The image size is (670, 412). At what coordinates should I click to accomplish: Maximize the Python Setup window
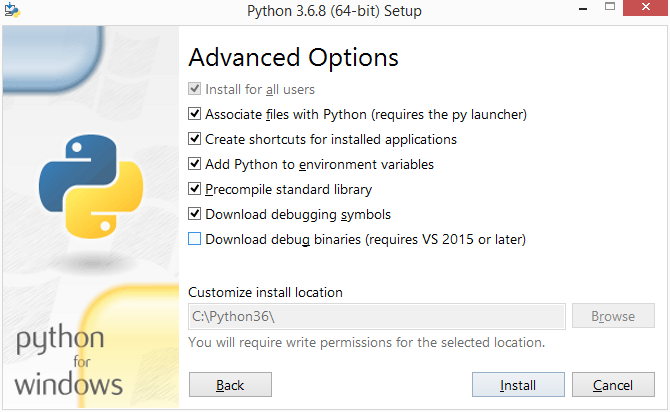click(610, 7)
